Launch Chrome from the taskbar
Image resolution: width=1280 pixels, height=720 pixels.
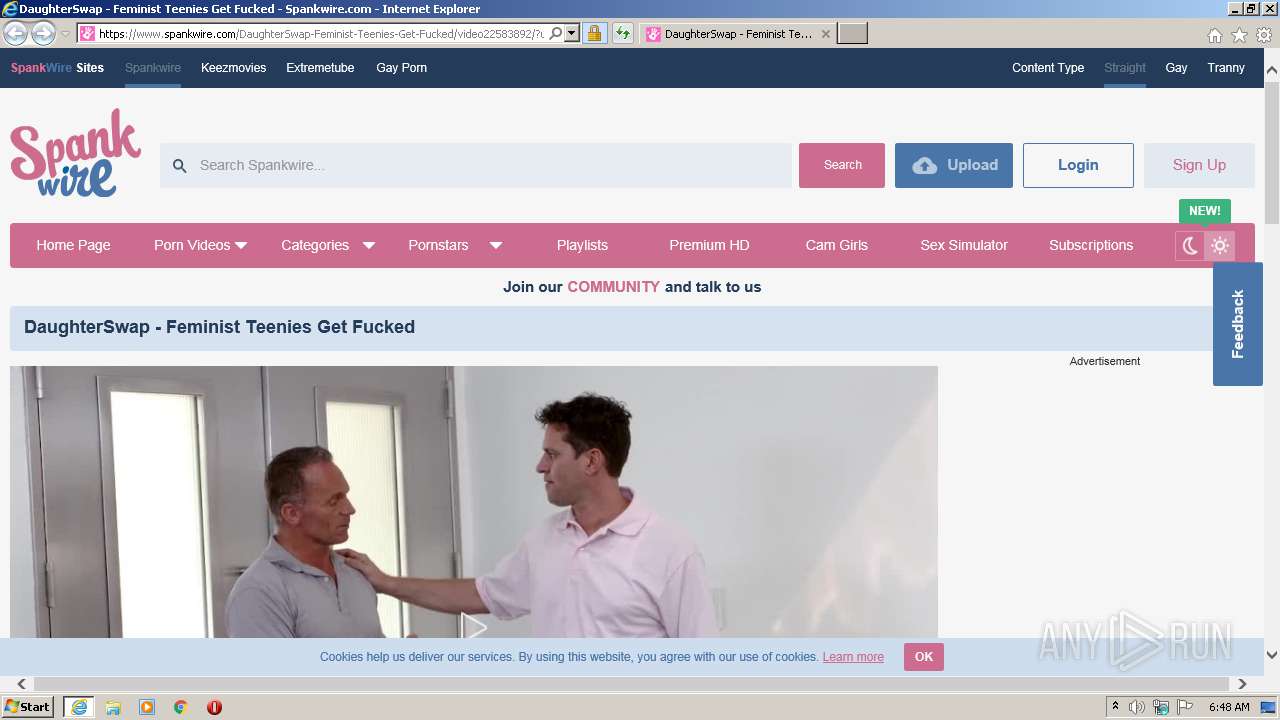point(181,707)
